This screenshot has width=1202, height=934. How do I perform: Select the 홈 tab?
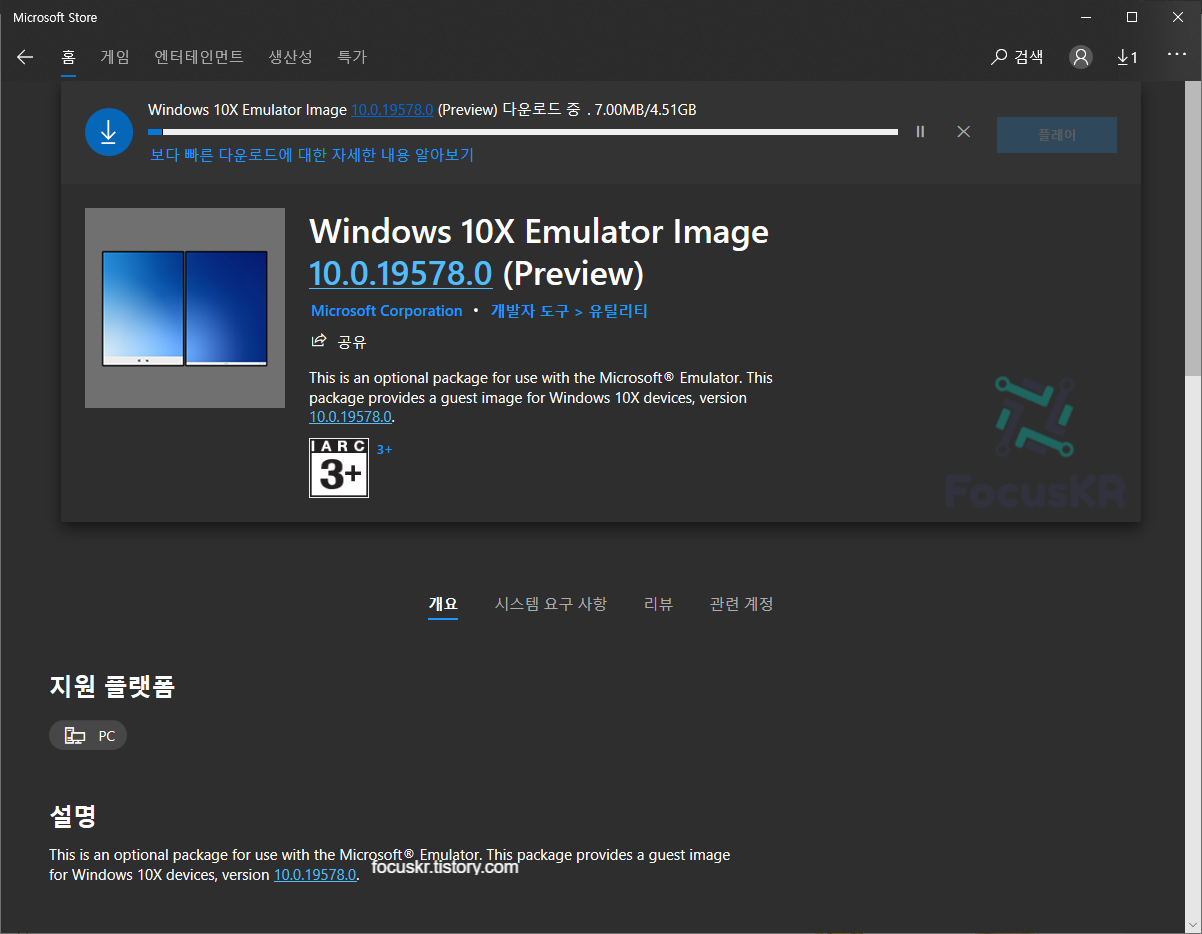point(68,57)
